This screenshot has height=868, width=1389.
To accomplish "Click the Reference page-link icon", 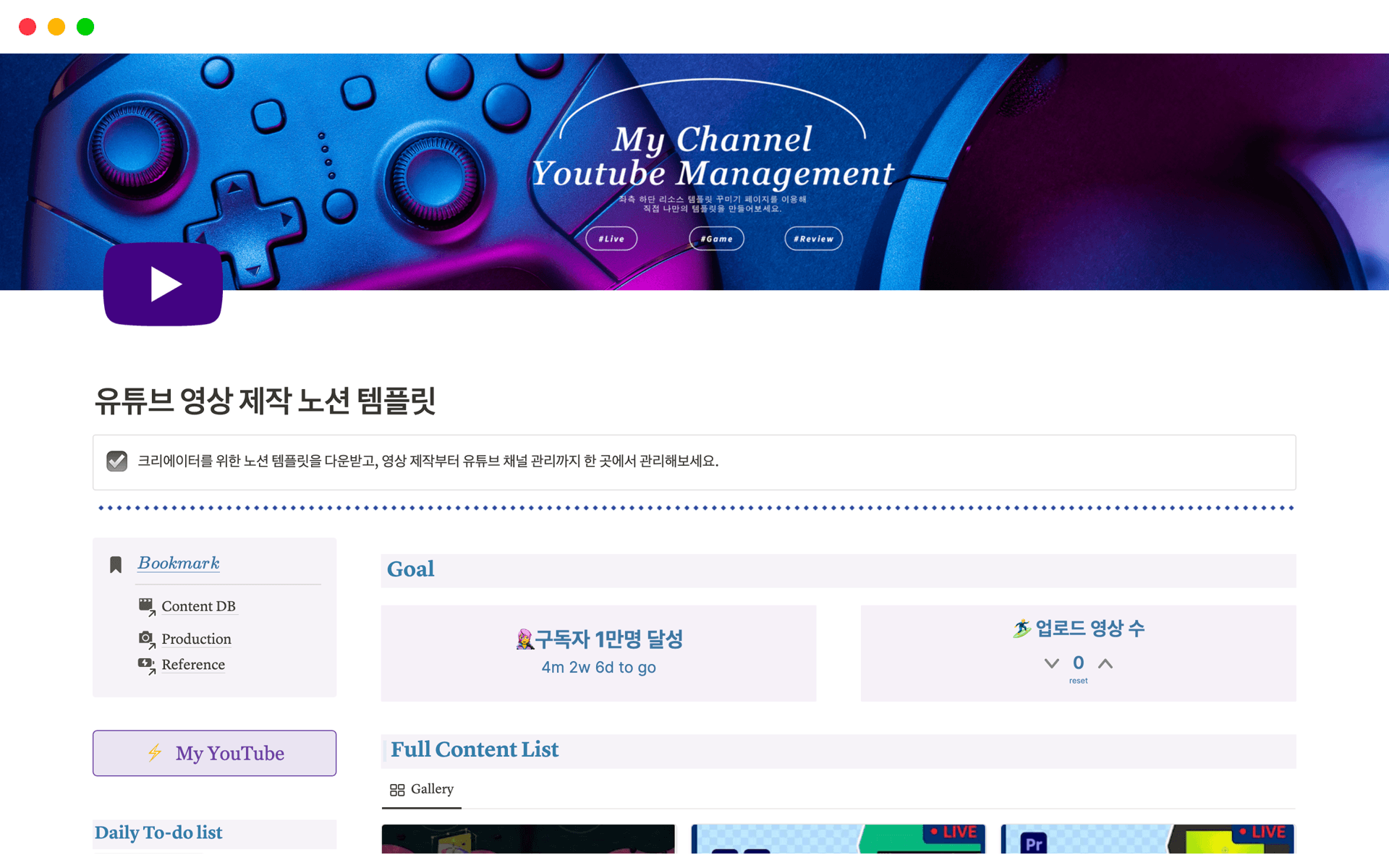I will pyautogui.click(x=146, y=664).
